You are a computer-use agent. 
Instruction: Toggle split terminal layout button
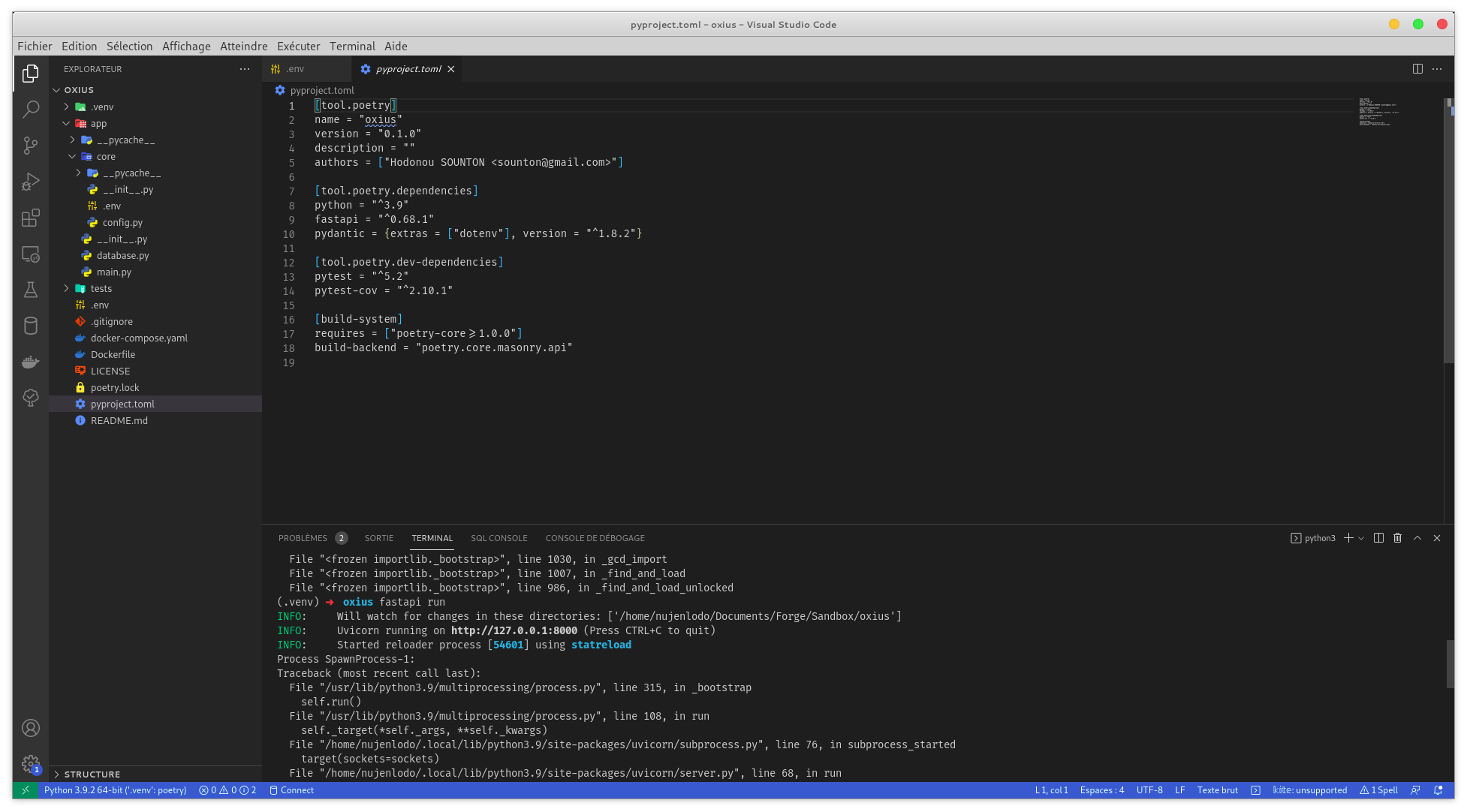[x=1378, y=538]
